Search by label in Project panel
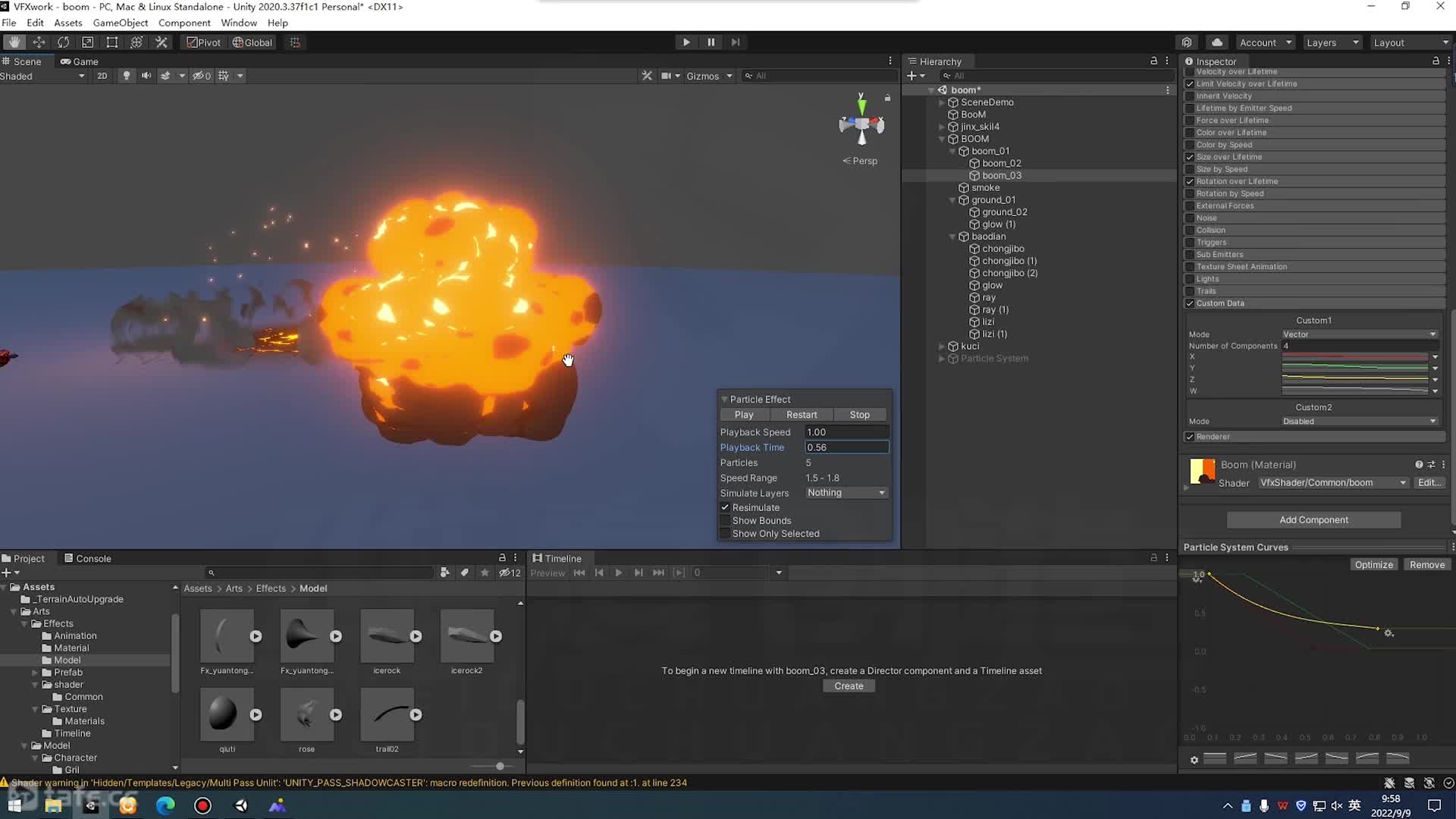 point(464,573)
